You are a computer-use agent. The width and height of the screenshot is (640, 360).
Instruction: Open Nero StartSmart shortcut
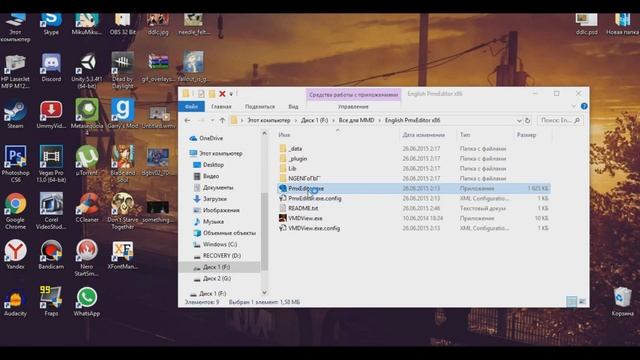point(87,258)
